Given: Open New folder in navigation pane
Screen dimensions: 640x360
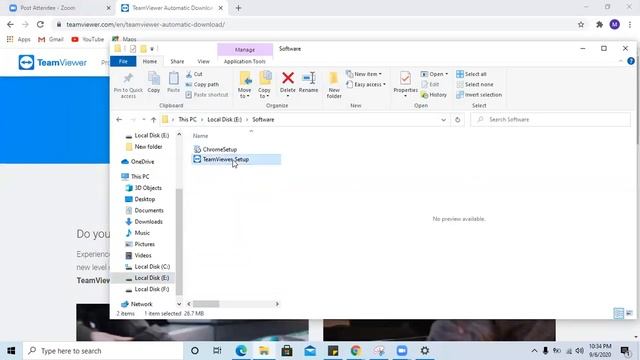Looking at the screenshot, I should coord(144,147).
